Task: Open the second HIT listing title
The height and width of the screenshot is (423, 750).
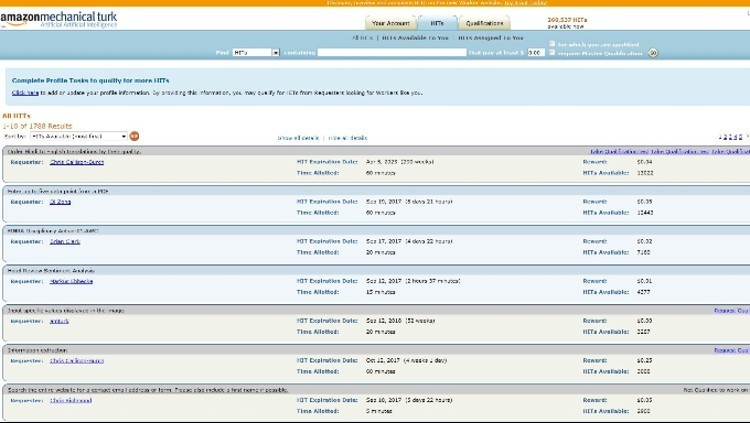Action: click(57, 191)
